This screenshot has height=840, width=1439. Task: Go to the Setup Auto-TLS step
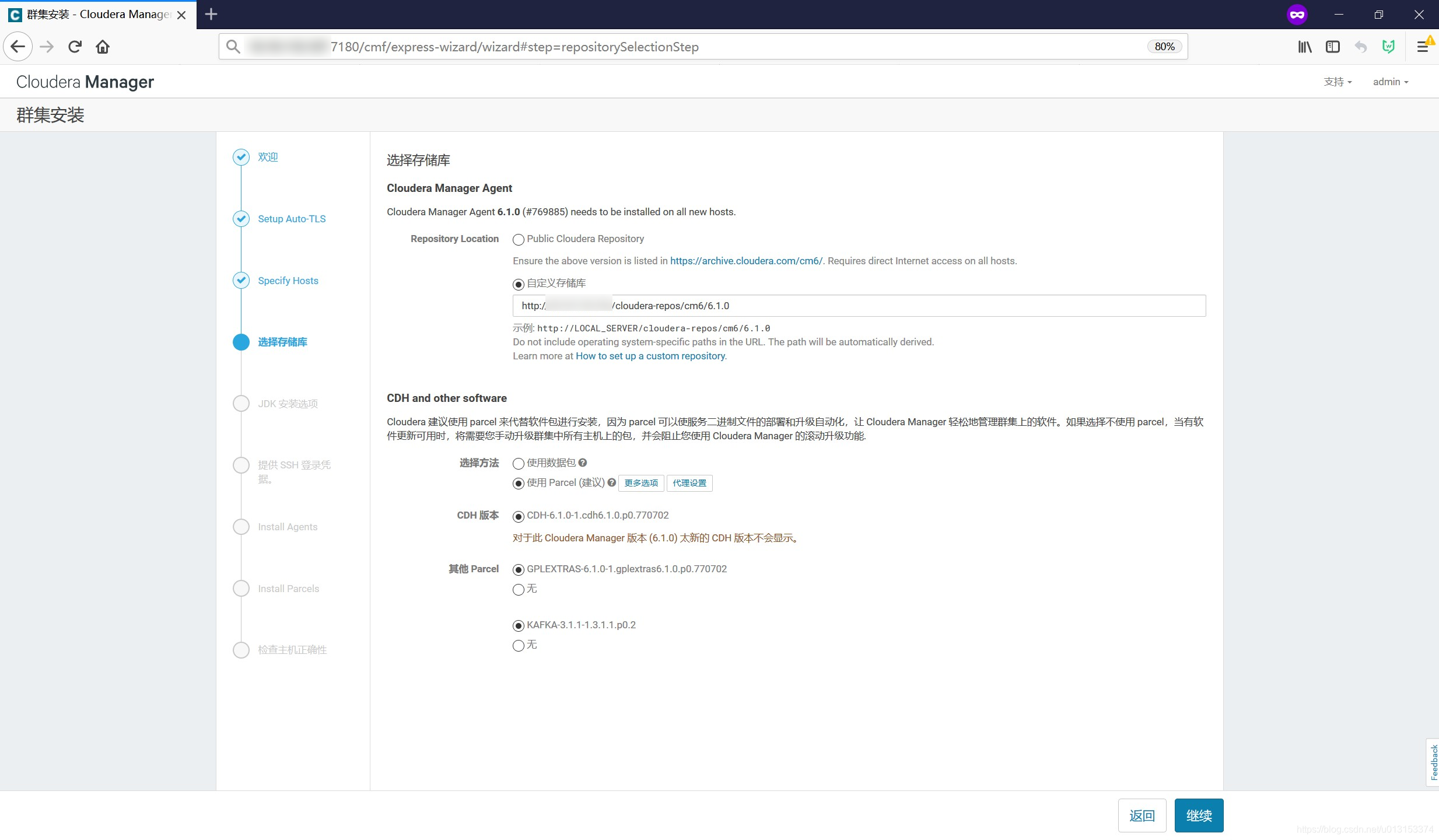pos(292,219)
